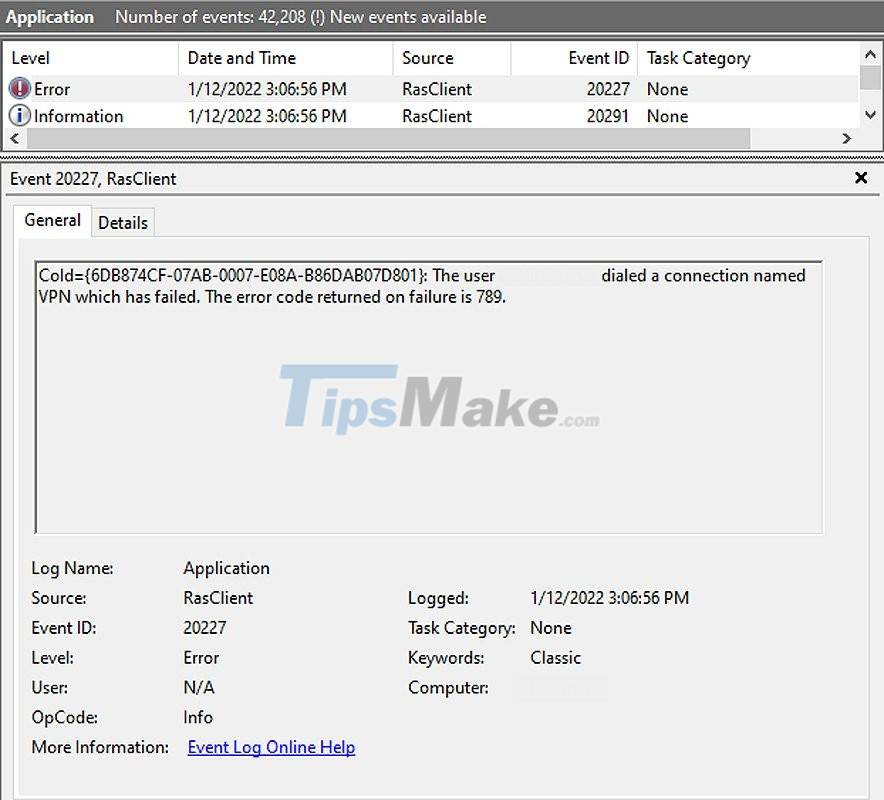The image size is (884, 800).
Task: Select the blue Information level icon
Action: pyautogui.click(x=20, y=116)
